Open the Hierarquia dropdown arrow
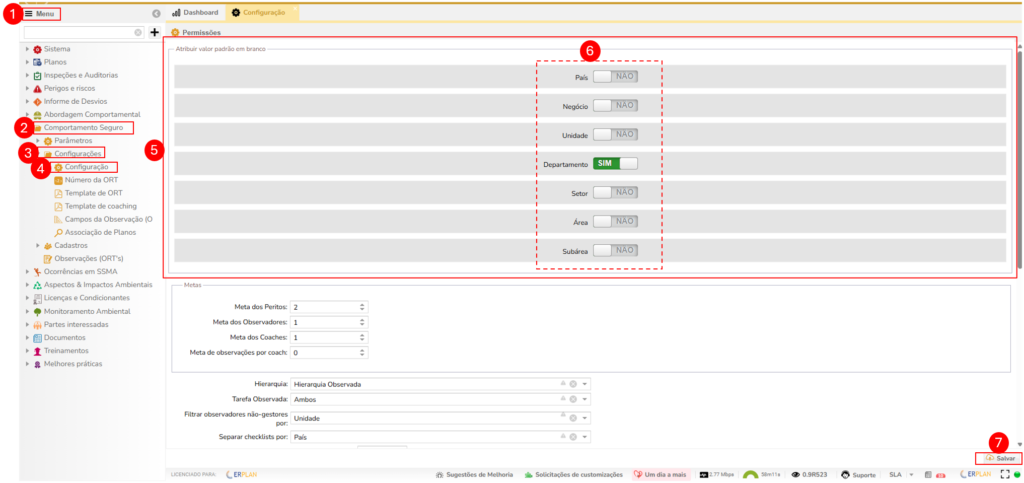 (x=585, y=384)
